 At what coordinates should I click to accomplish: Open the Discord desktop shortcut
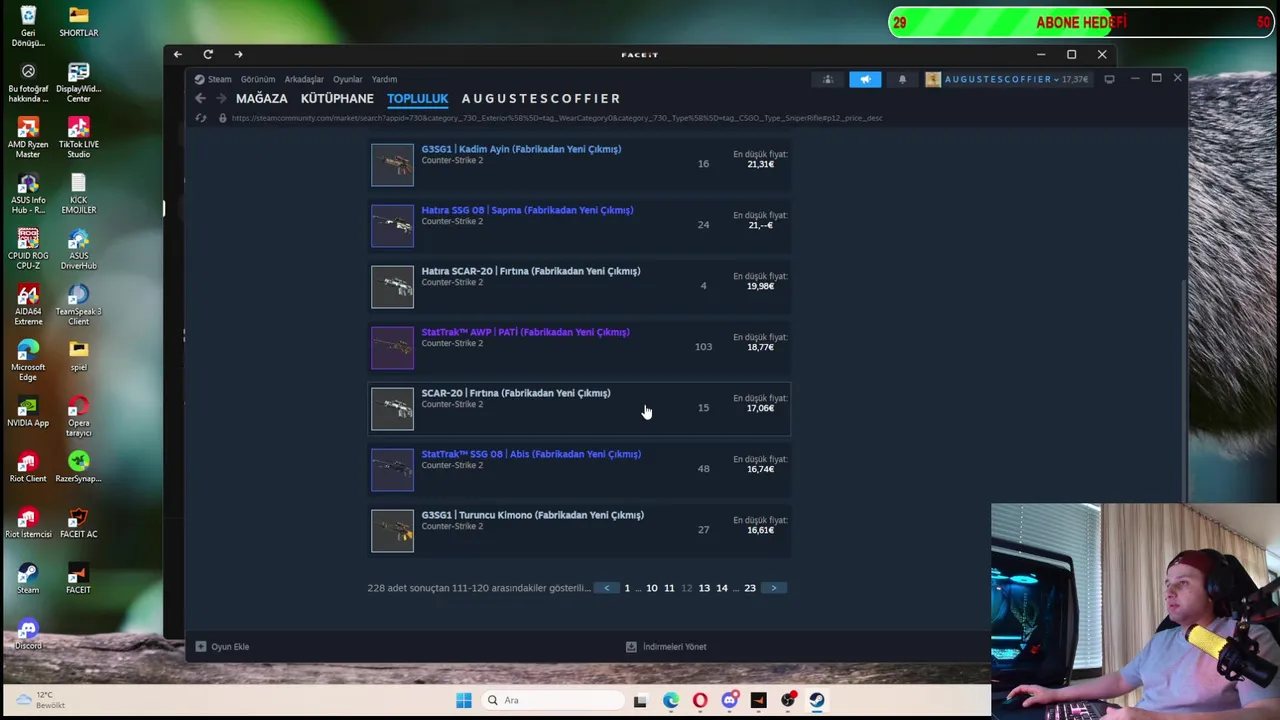28,634
